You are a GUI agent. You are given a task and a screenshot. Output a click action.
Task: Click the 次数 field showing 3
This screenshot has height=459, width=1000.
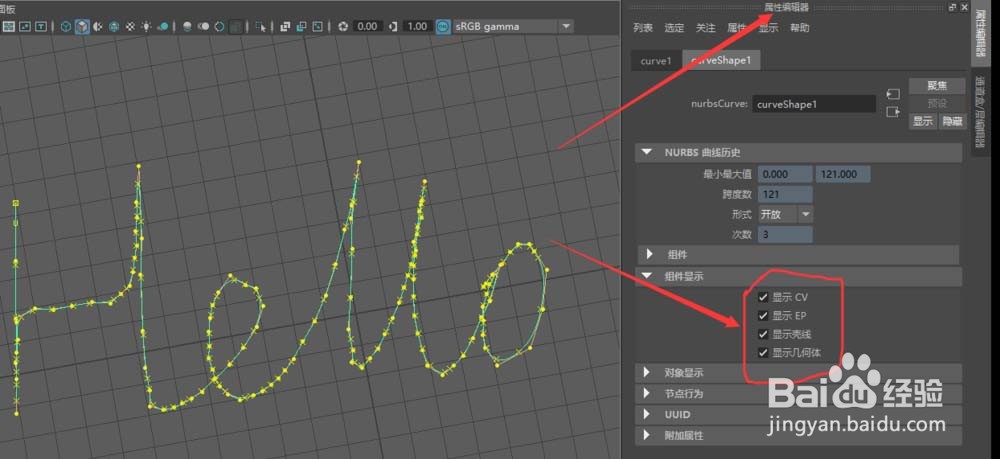pos(785,235)
